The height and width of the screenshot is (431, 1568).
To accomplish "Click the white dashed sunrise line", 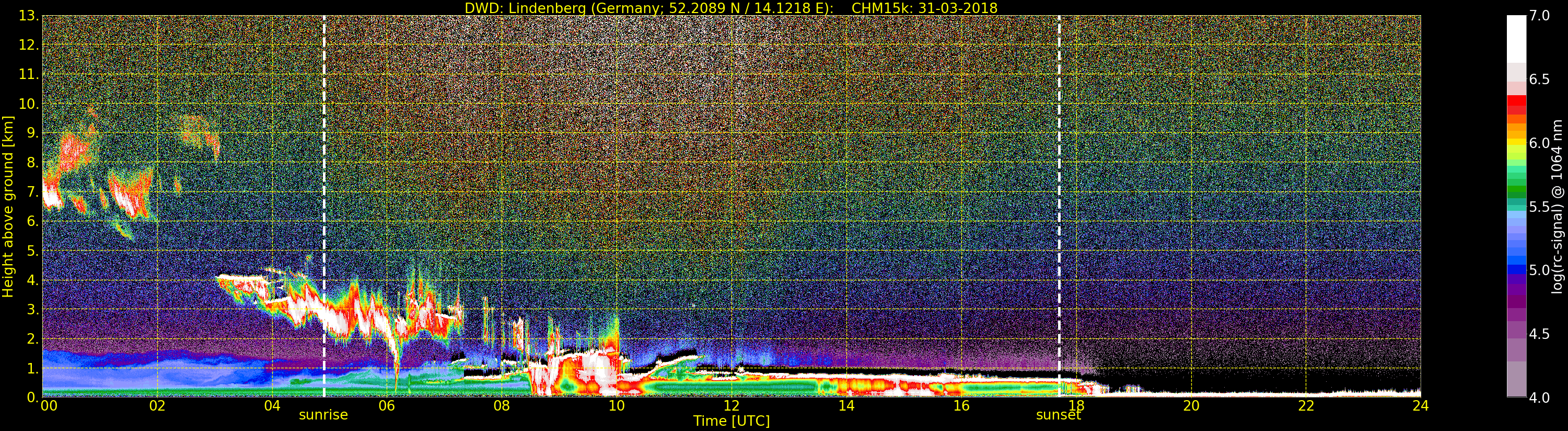I will pos(324,206).
